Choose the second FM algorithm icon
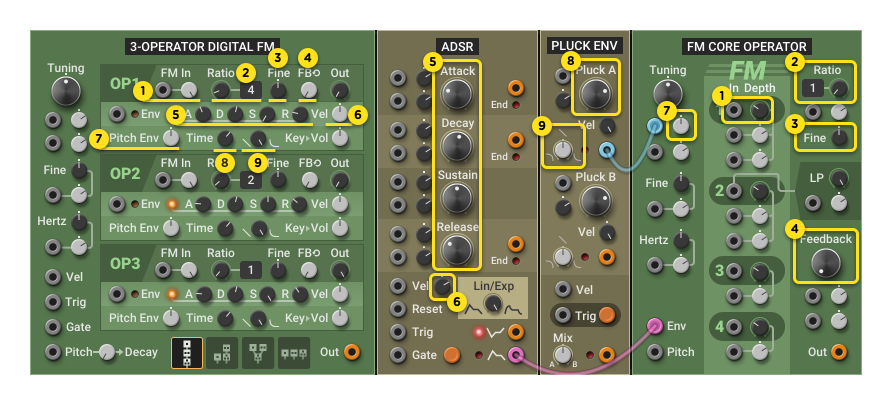Image resolution: width=892 pixels, height=404 pixels. 222,352
